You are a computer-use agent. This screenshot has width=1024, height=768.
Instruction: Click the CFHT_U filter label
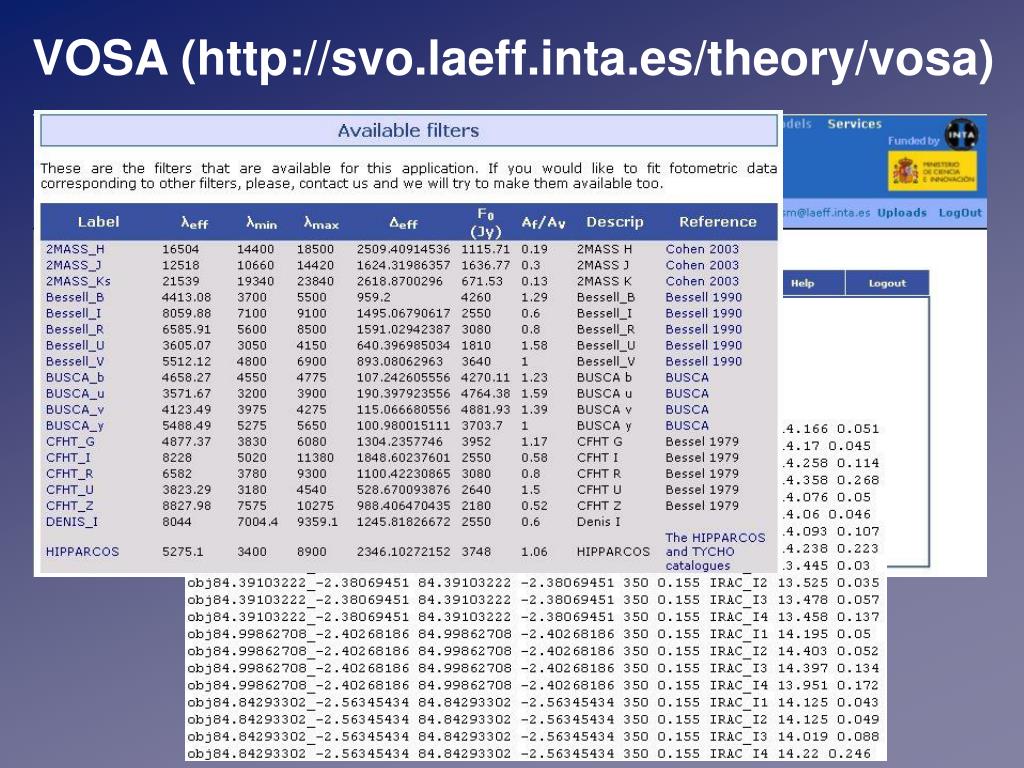(x=70, y=489)
